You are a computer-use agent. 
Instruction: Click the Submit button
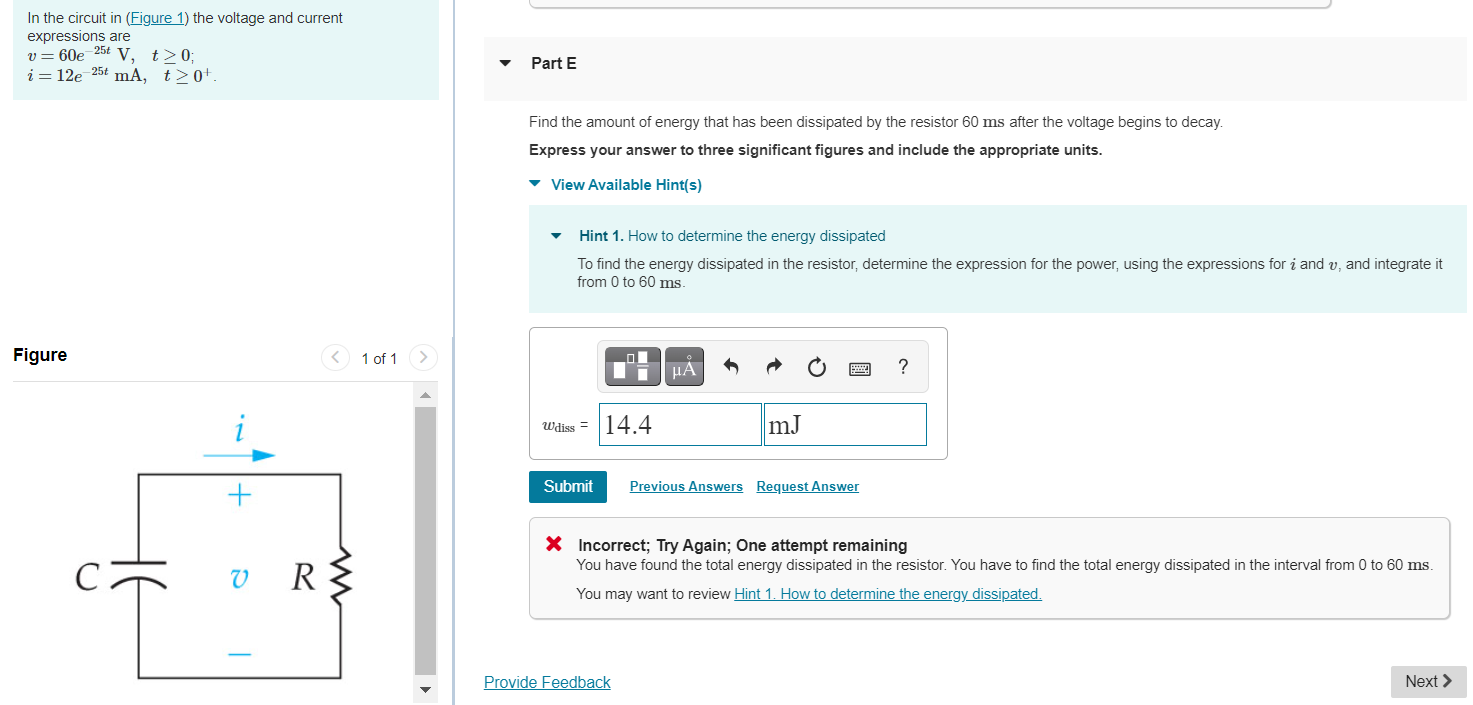568,487
